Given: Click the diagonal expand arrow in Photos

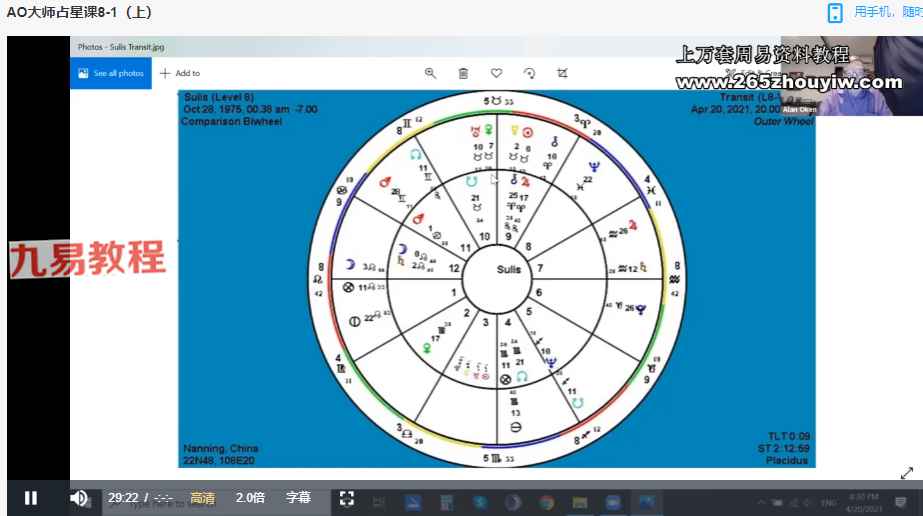Looking at the screenshot, I should tap(907, 472).
